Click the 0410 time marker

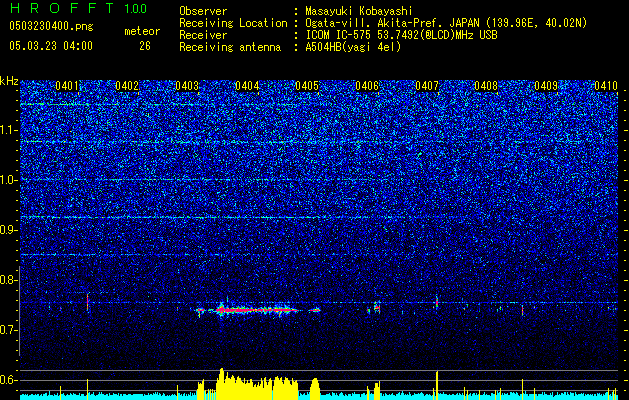[x=606, y=86]
